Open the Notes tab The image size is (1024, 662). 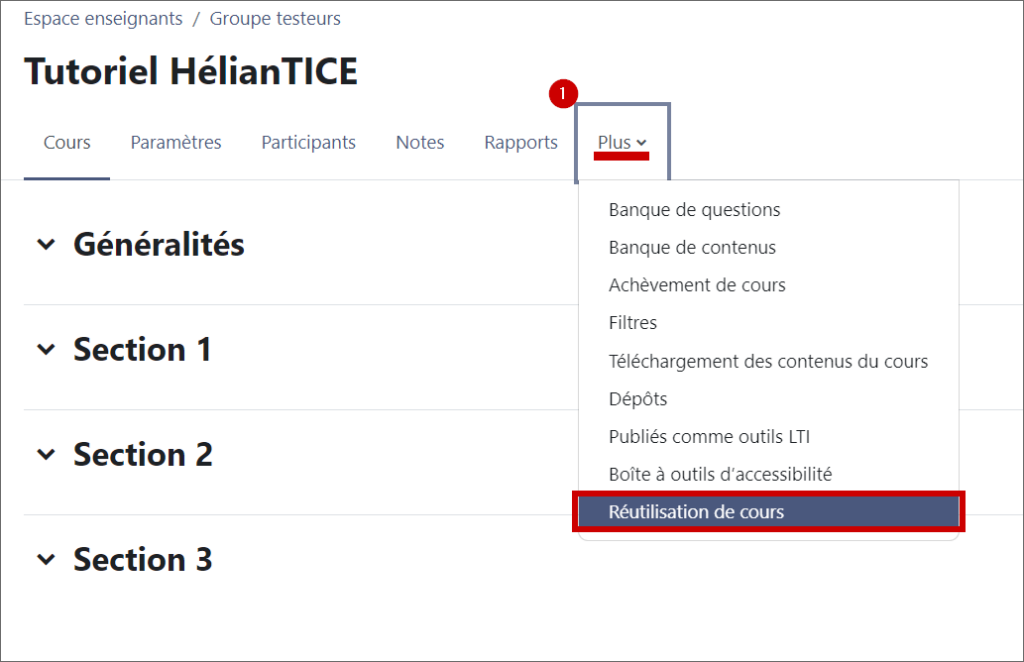click(420, 142)
